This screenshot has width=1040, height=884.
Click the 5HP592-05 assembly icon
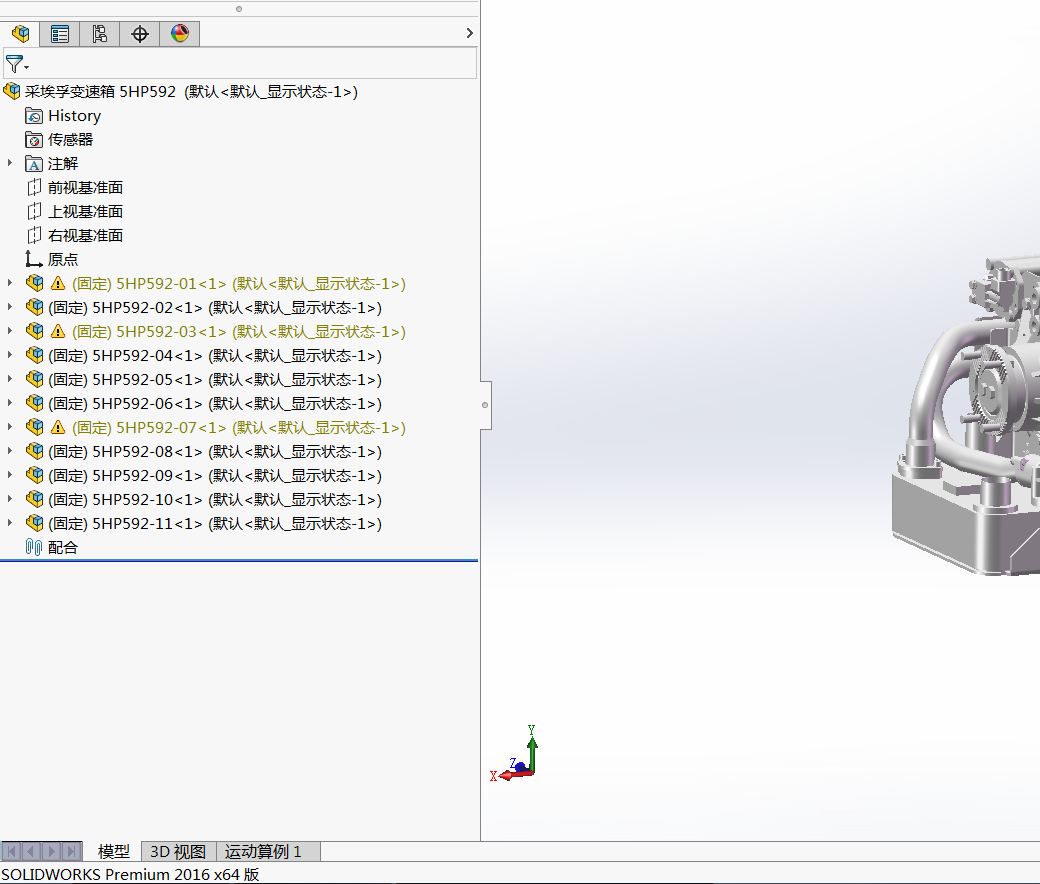(x=34, y=379)
